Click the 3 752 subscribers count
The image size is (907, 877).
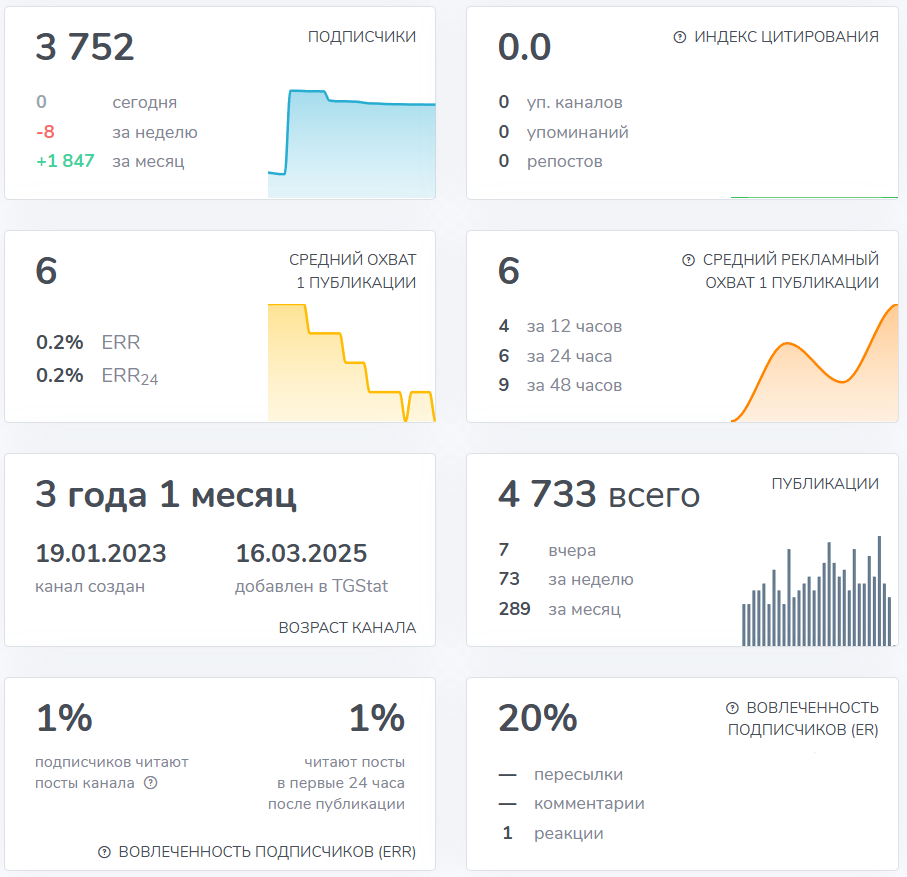click(85, 47)
